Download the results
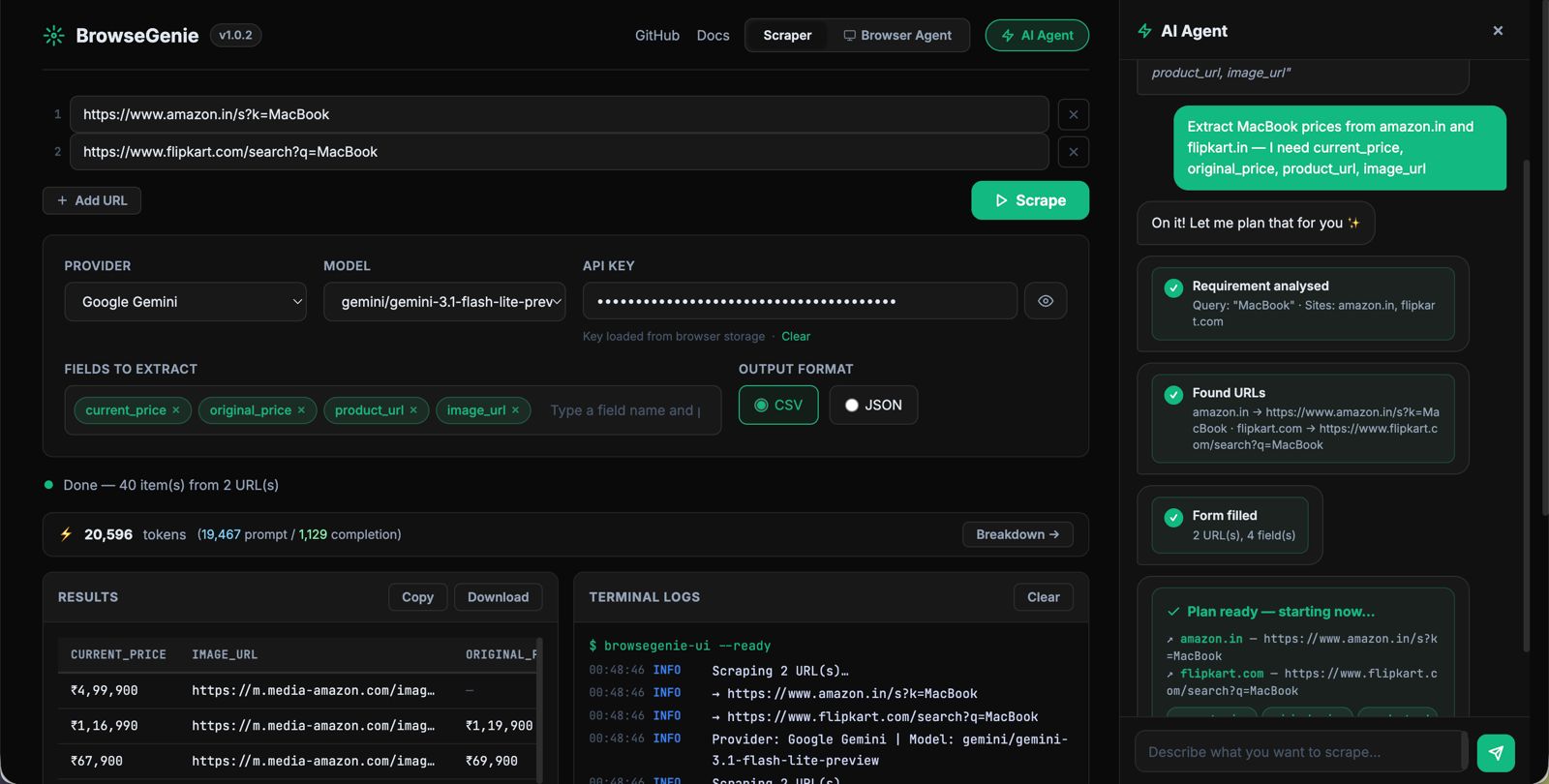Screen dimensions: 1549x784 [x=498, y=597]
